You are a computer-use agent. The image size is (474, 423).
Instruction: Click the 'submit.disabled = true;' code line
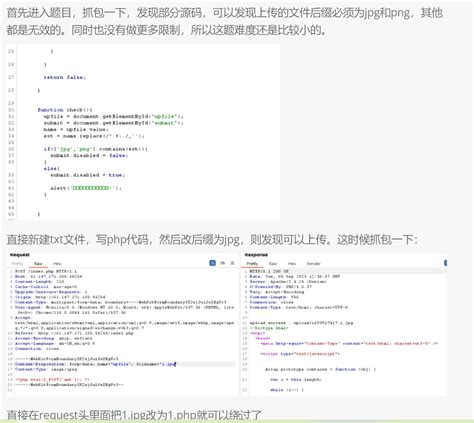point(88,175)
